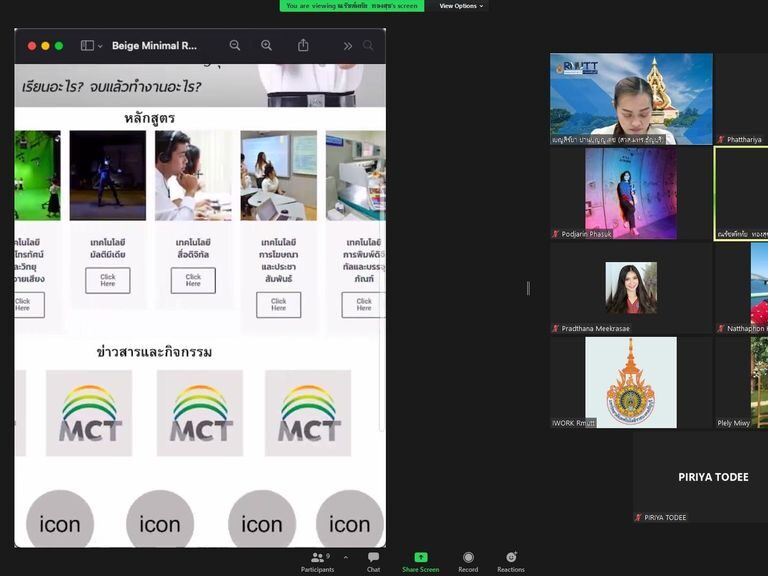
Task: Click the first gray icon circle
Action: tap(60, 519)
